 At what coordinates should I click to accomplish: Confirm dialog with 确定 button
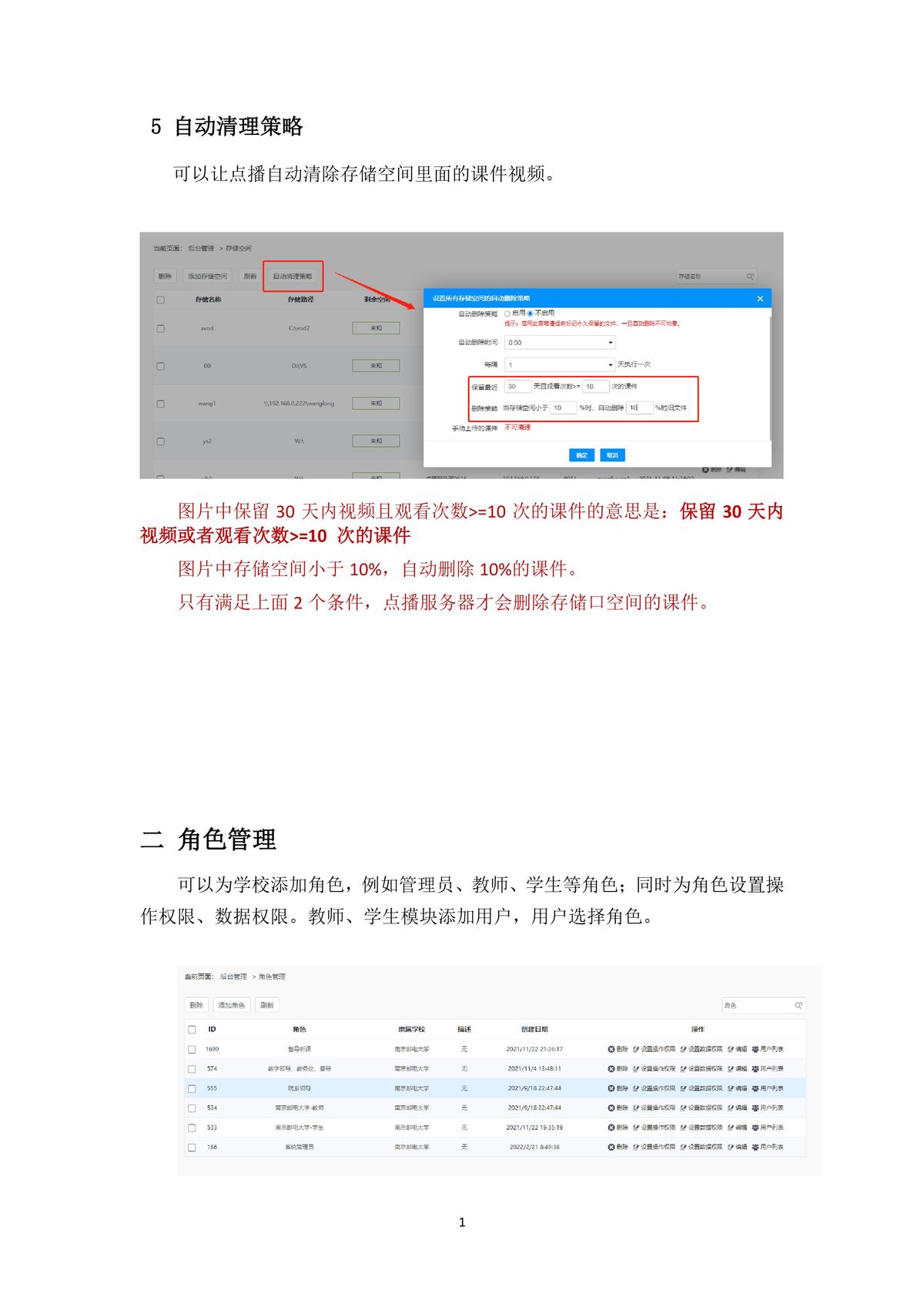pyautogui.click(x=581, y=455)
